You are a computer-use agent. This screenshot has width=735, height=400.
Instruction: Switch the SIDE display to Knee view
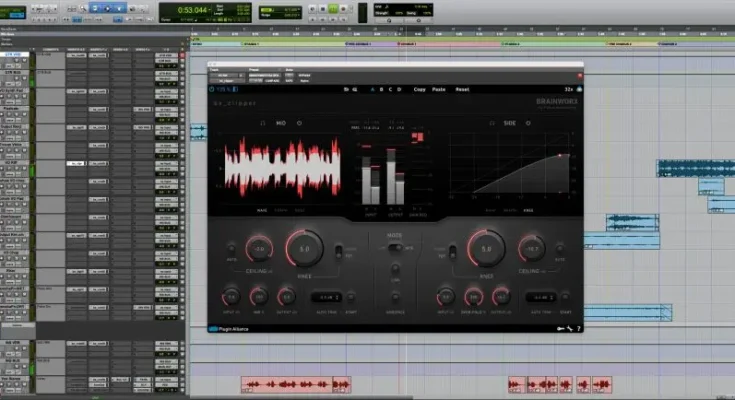[528, 211]
